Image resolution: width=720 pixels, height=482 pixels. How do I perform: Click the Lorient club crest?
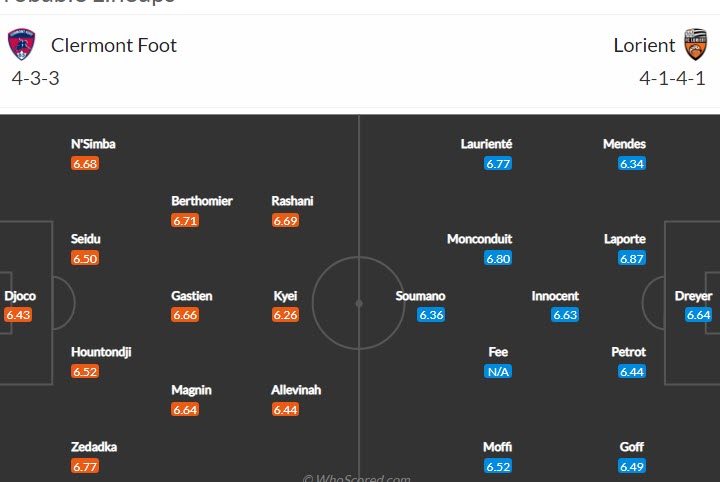[695, 45]
